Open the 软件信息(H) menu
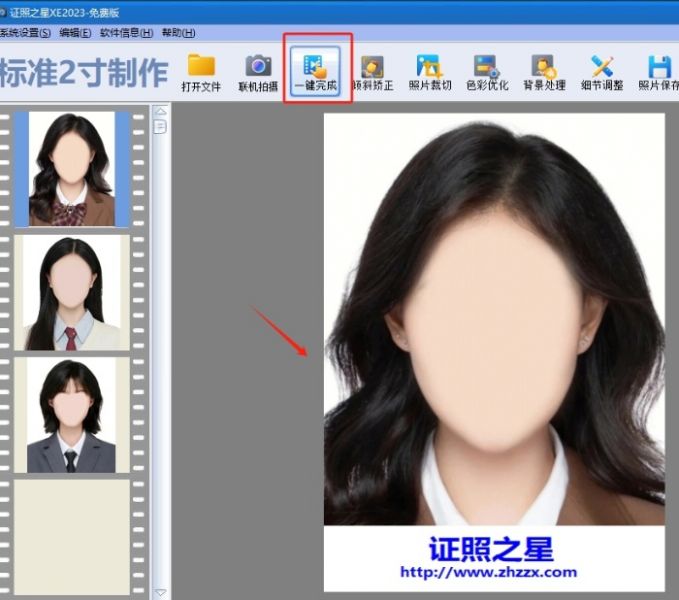 [126, 33]
